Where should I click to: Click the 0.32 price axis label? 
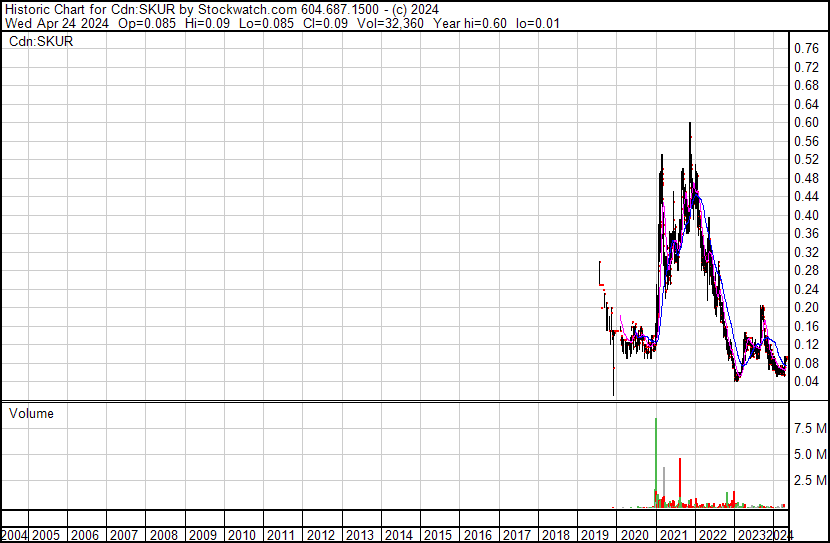tap(807, 252)
